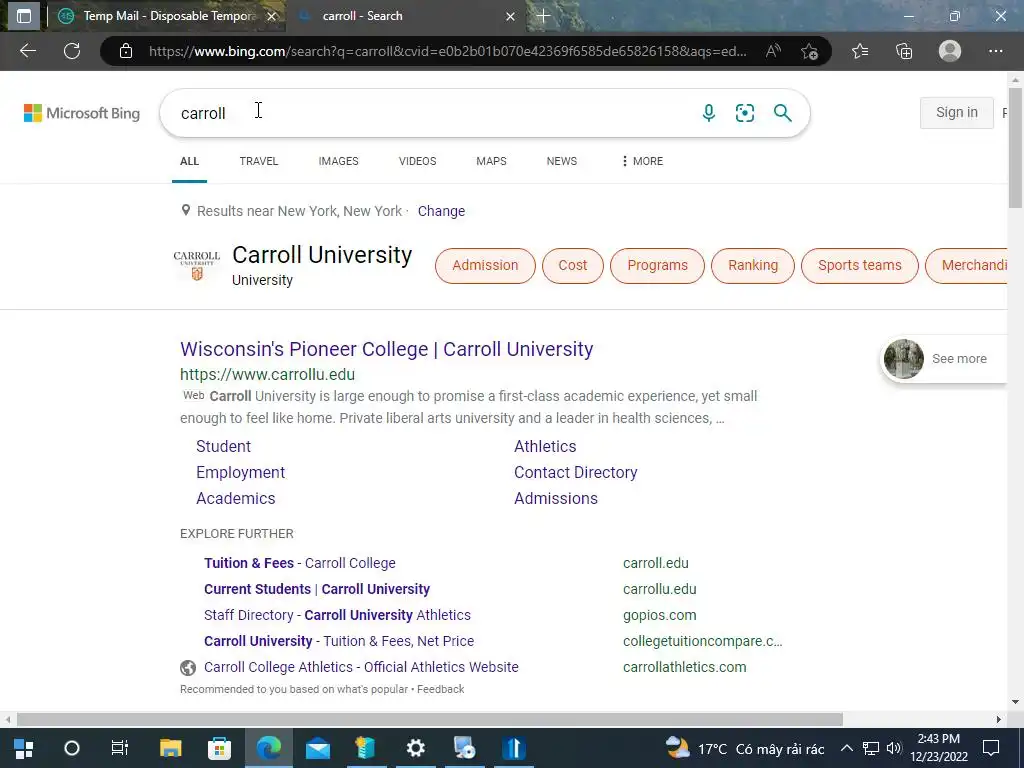The height and width of the screenshot is (768, 1024).
Task: Click the Sign in button
Action: (x=957, y=112)
